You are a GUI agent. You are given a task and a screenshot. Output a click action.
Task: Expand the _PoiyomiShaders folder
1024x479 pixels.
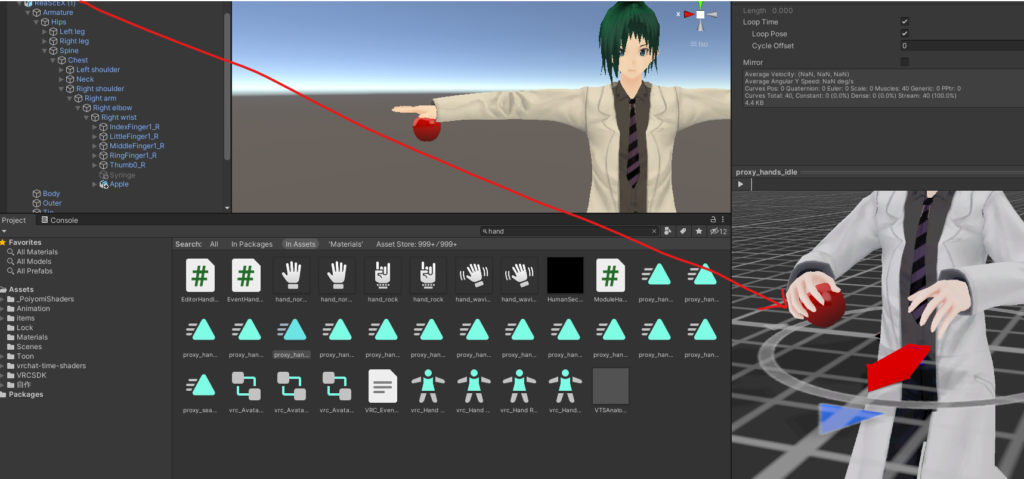(3, 299)
